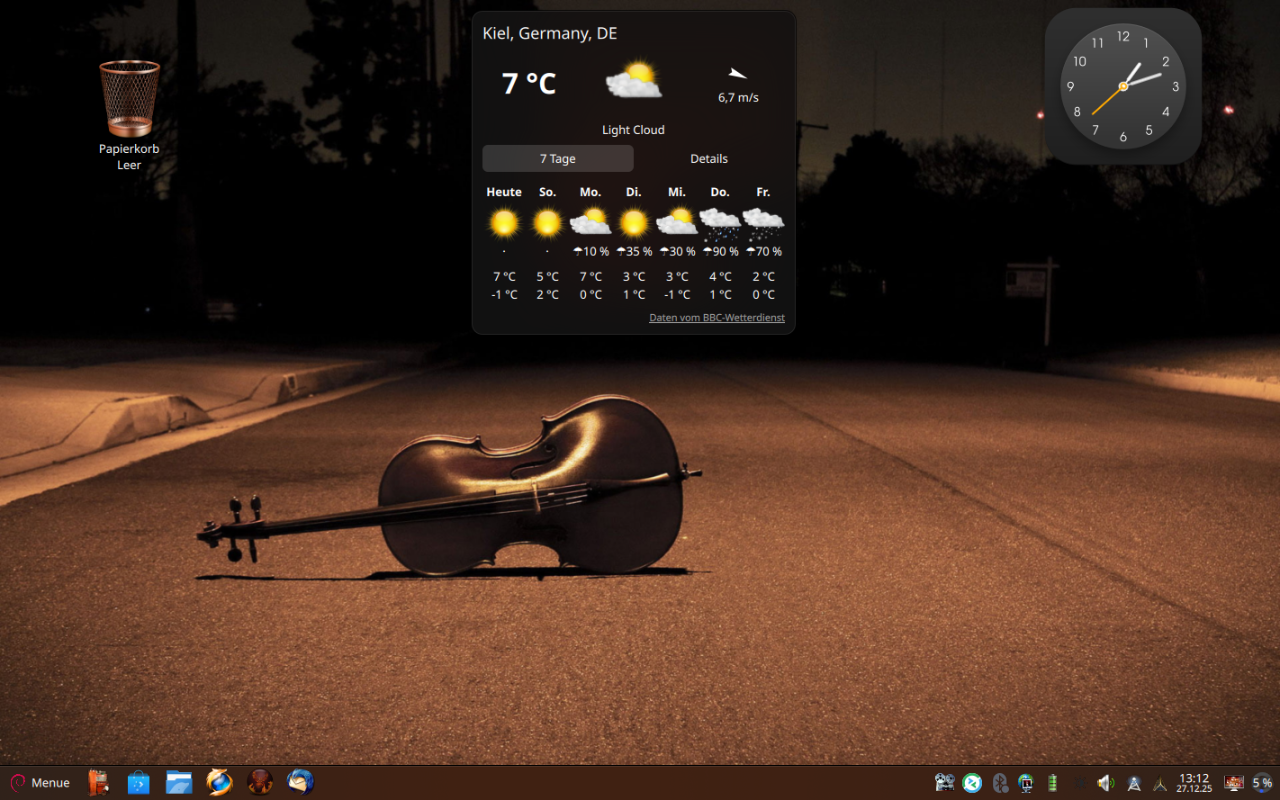Click the analog clock widget
The height and width of the screenshot is (800, 1280).
click(x=1122, y=87)
